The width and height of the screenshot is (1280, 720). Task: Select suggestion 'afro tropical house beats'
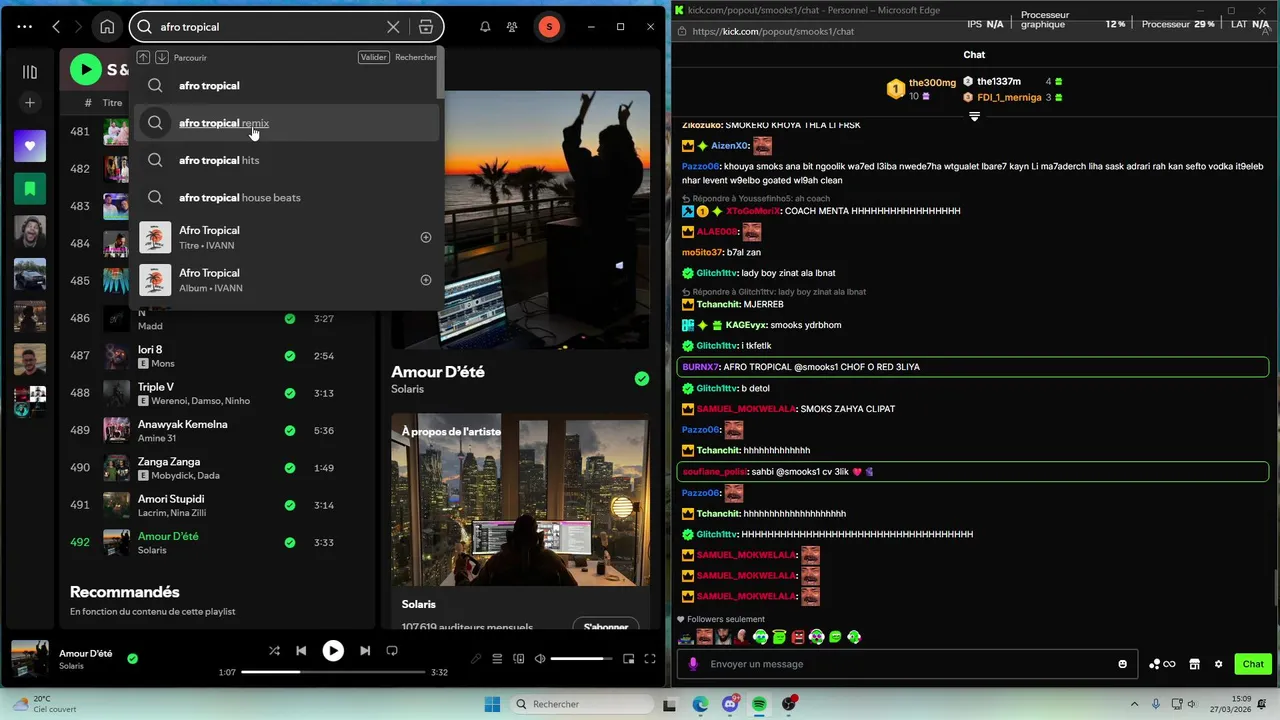click(286, 197)
